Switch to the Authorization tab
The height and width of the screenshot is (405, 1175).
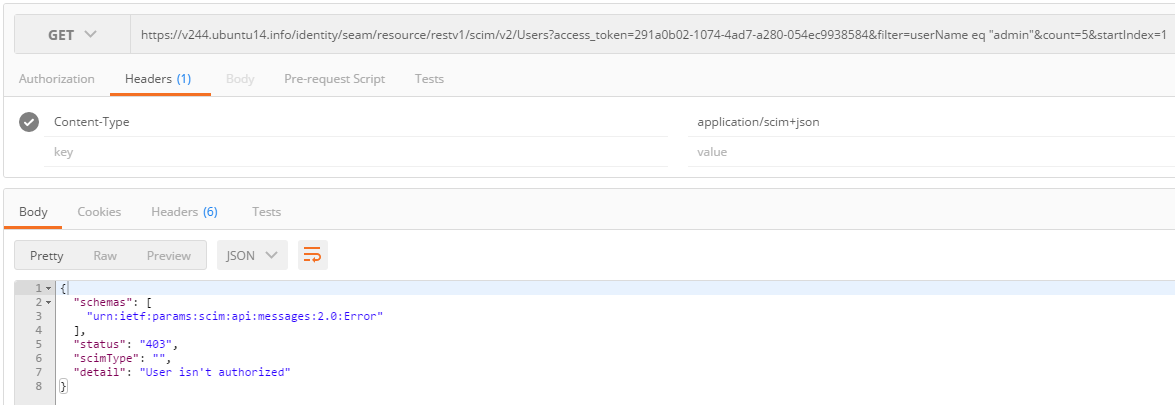[x=57, y=78]
